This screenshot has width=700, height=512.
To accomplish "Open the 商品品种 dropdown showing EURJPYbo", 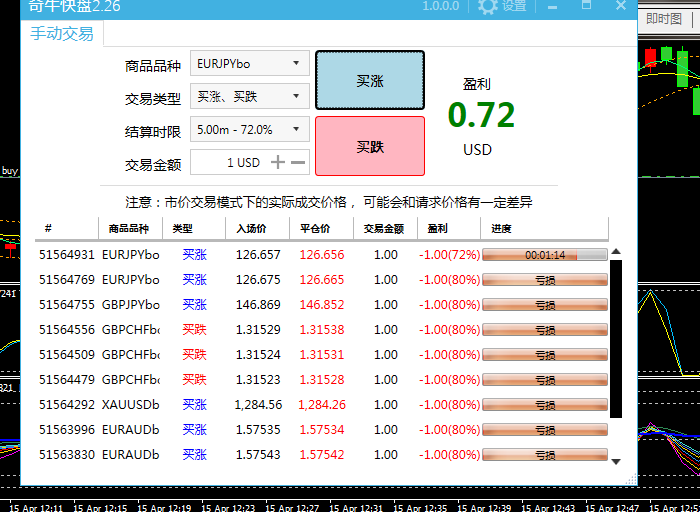I will tap(249, 64).
